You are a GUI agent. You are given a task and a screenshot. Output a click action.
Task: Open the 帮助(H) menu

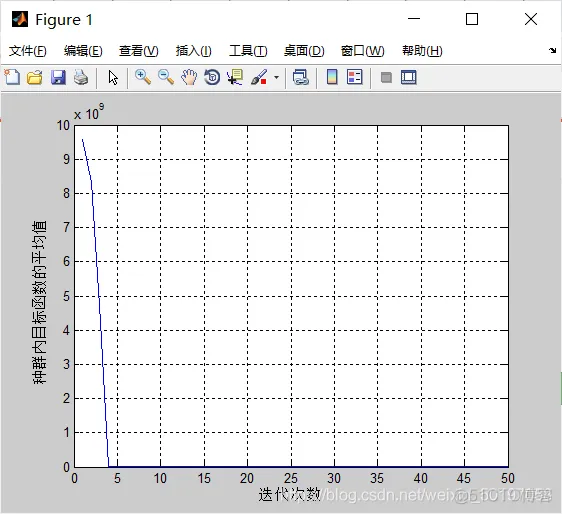click(422, 51)
